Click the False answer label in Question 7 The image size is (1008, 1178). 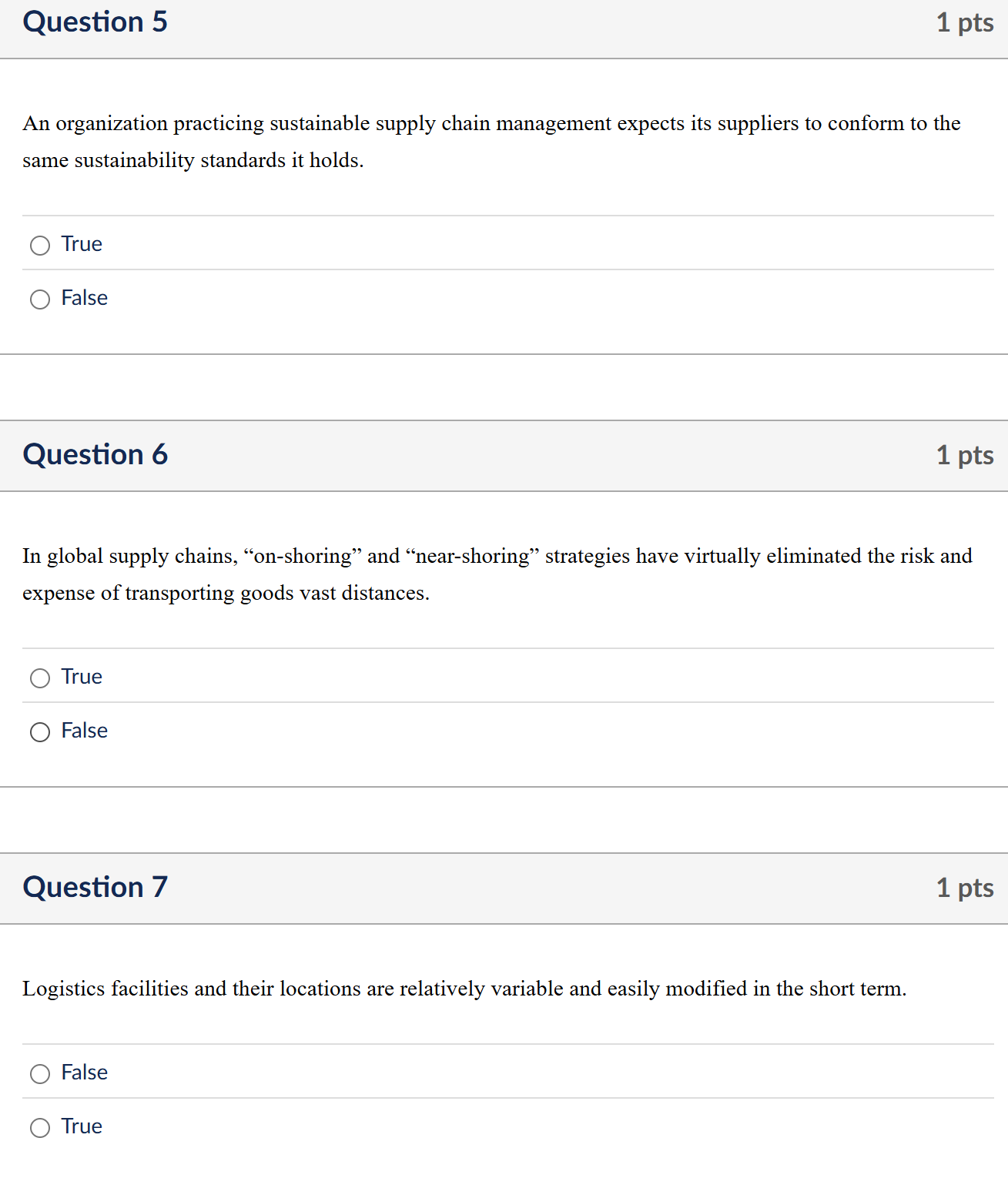(85, 1073)
